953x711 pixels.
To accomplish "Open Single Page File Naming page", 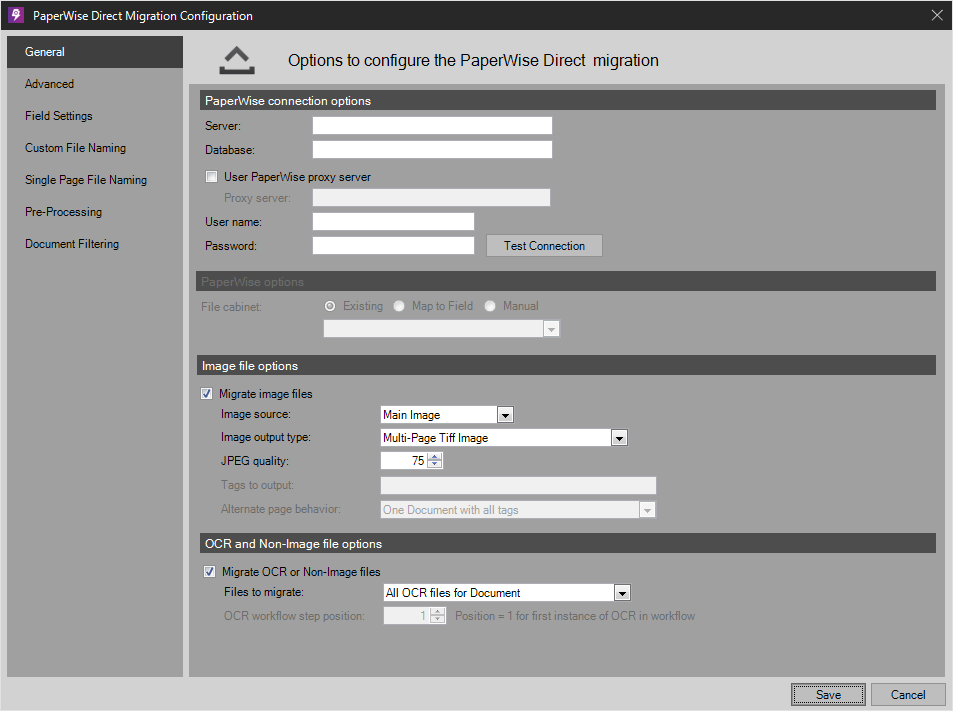I will click(x=95, y=180).
